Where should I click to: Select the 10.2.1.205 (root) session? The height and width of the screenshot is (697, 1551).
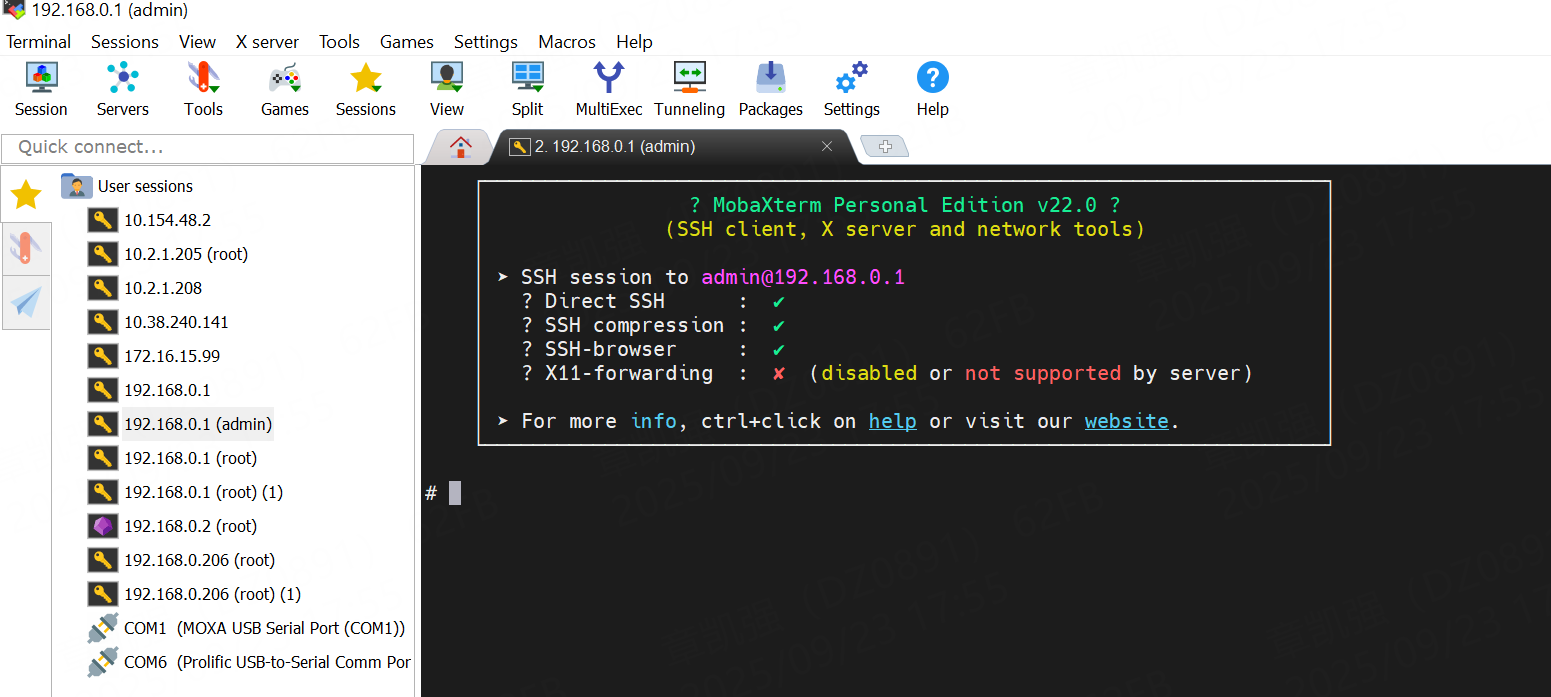click(186, 254)
